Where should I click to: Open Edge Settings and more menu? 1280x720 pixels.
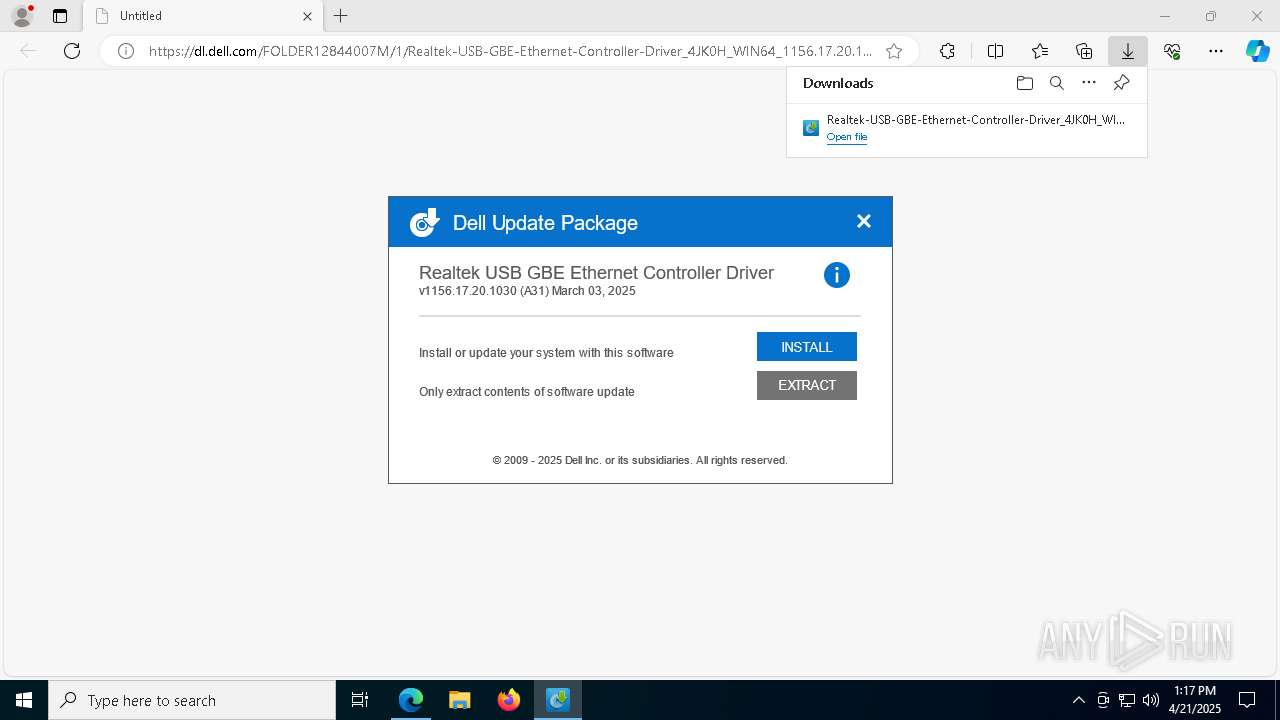(1216, 51)
